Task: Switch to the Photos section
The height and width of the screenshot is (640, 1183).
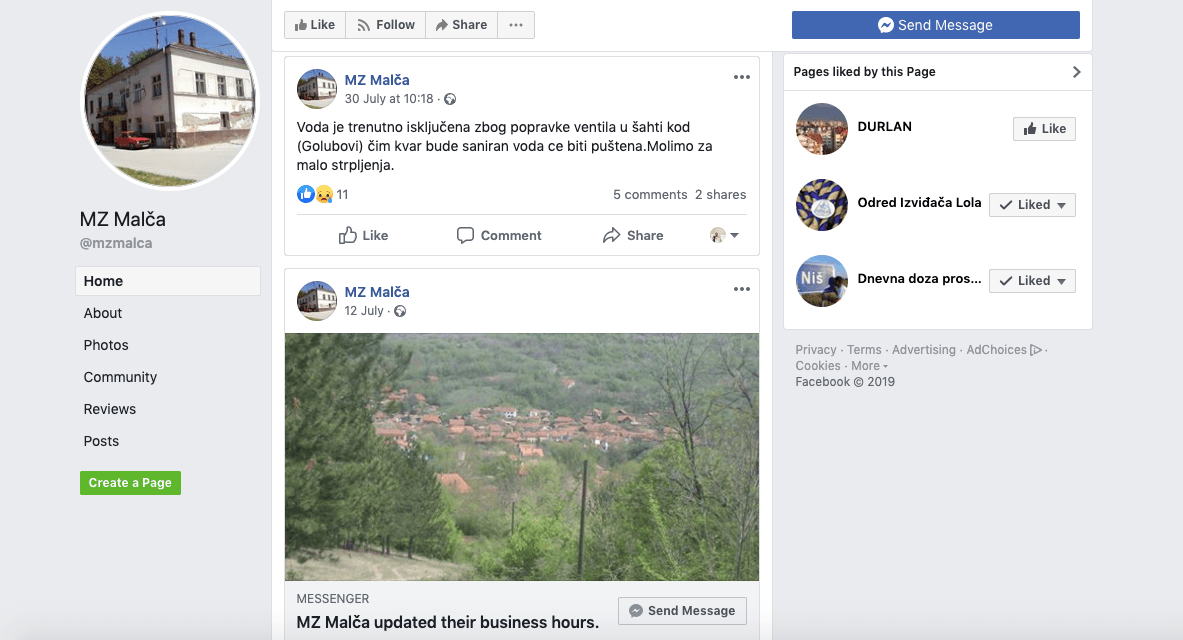Action: [105, 345]
